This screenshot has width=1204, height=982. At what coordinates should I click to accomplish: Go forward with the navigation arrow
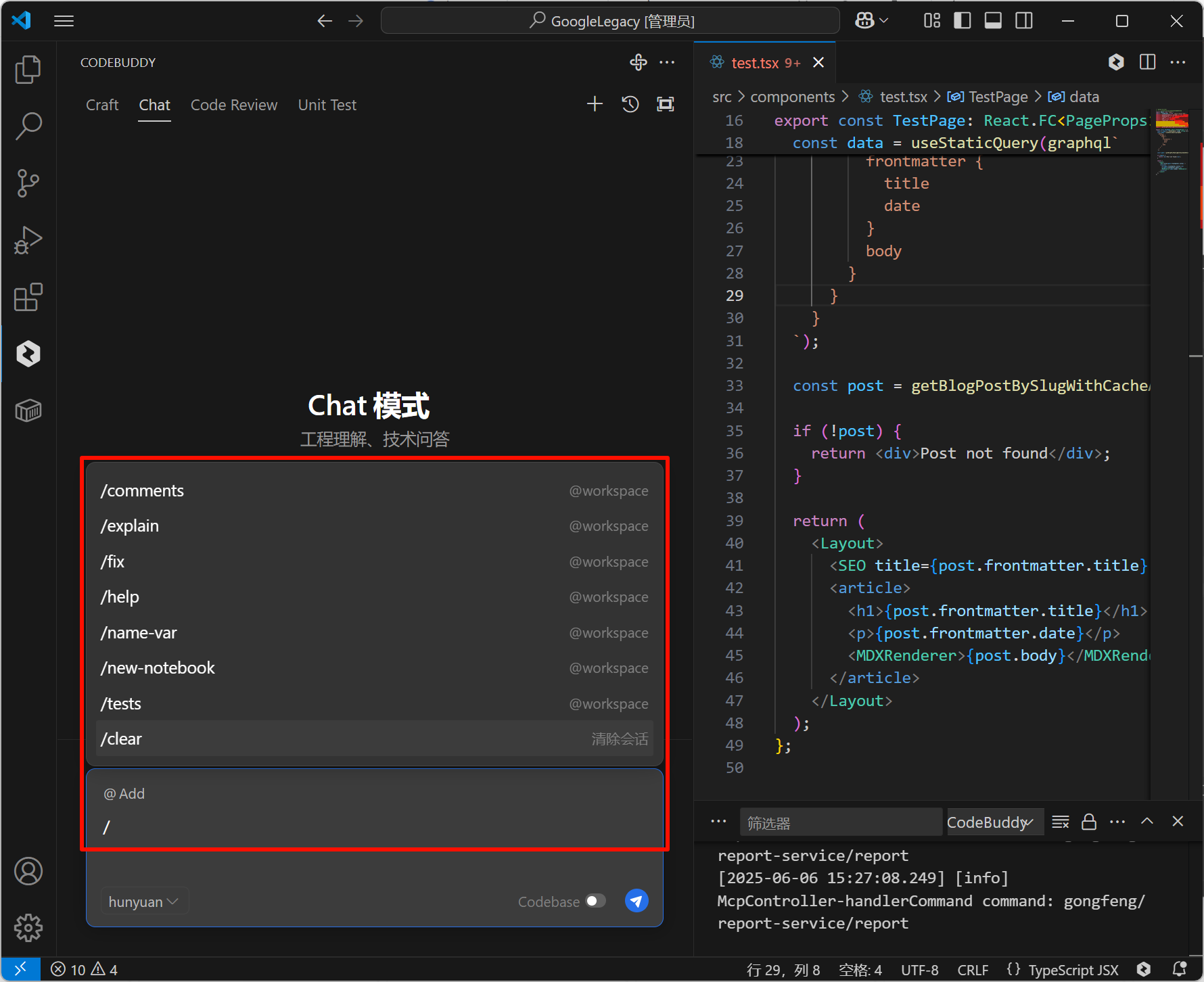(x=356, y=21)
